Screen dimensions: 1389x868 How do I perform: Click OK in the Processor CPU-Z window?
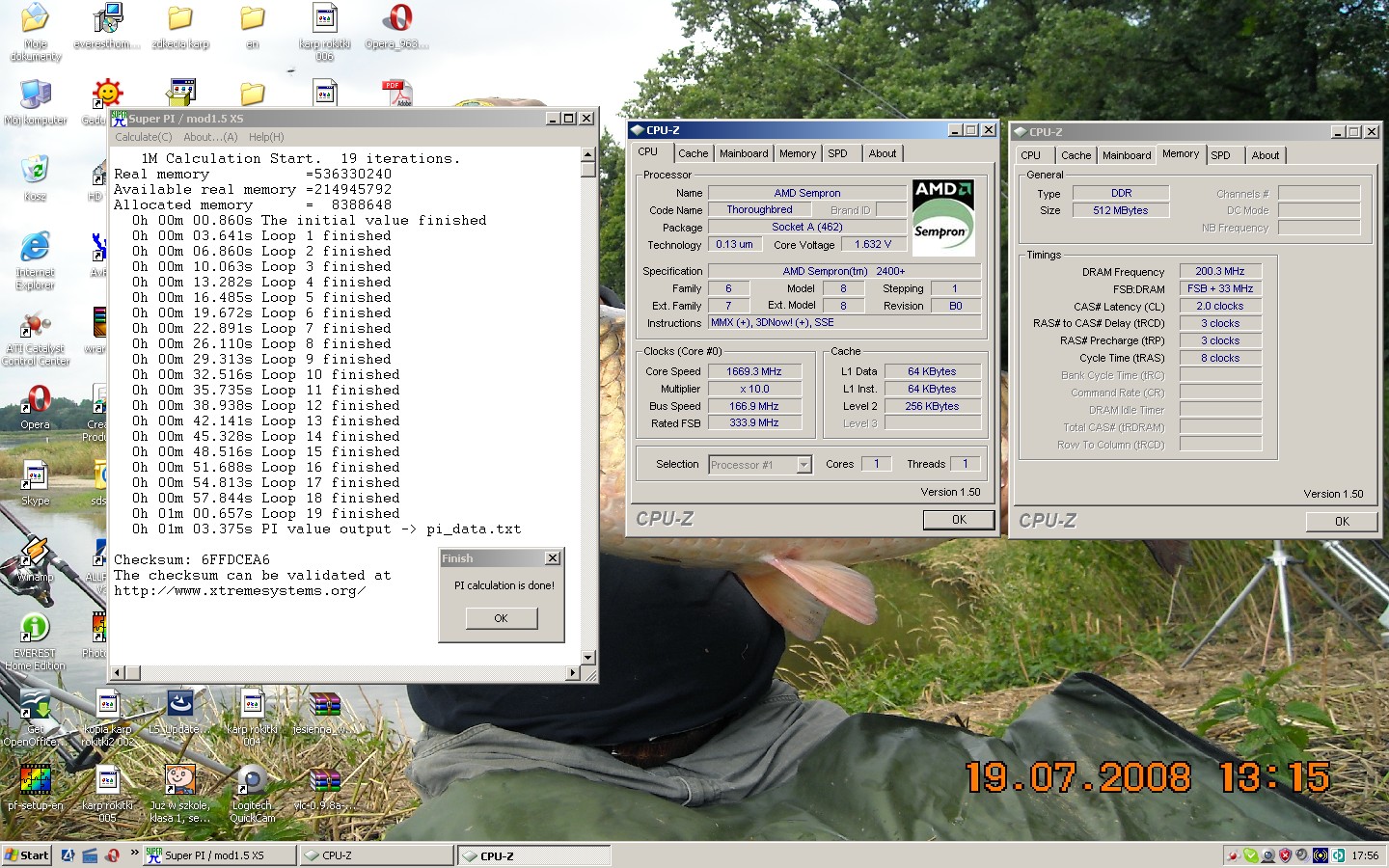click(959, 520)
